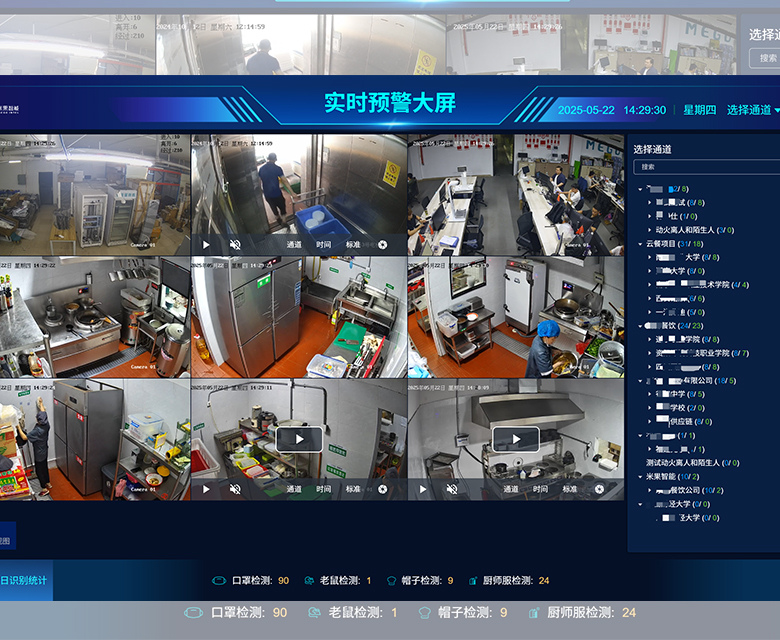
Task: Unmute the top-middle elevator camera audio
Action: [x=235, y=244]
